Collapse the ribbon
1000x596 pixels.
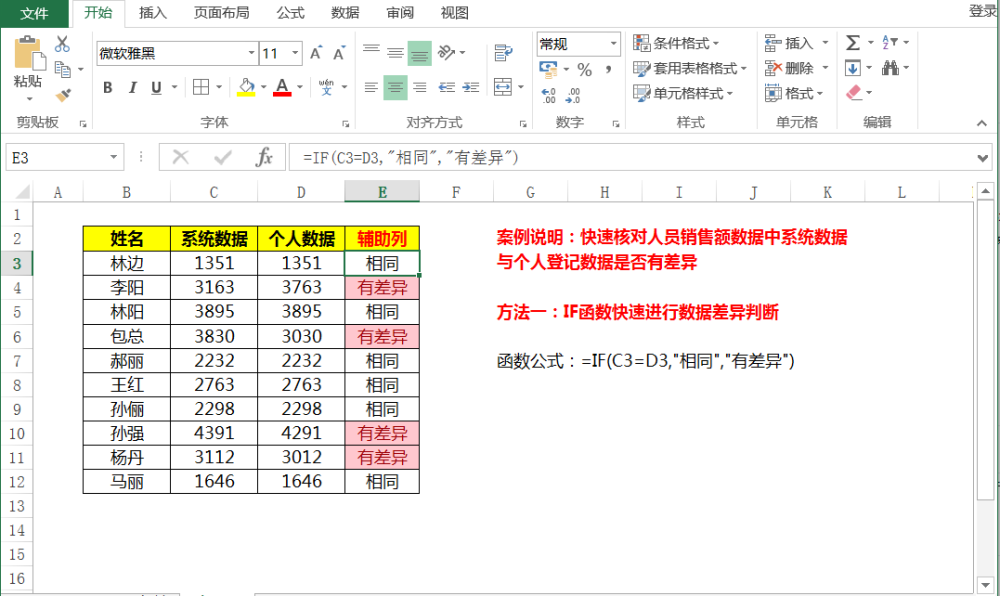click(x=982, y=123)
